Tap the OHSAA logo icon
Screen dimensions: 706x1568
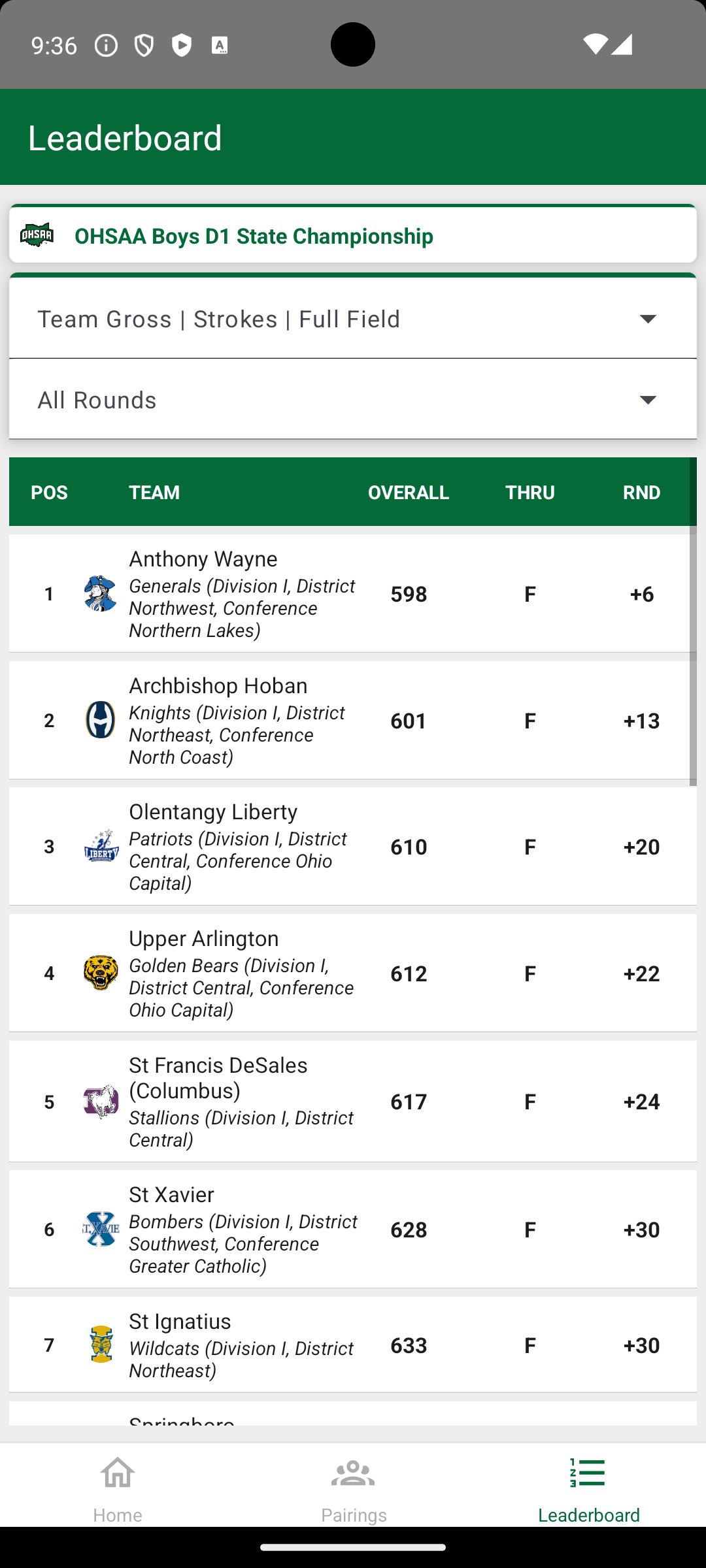pos(37,235)
